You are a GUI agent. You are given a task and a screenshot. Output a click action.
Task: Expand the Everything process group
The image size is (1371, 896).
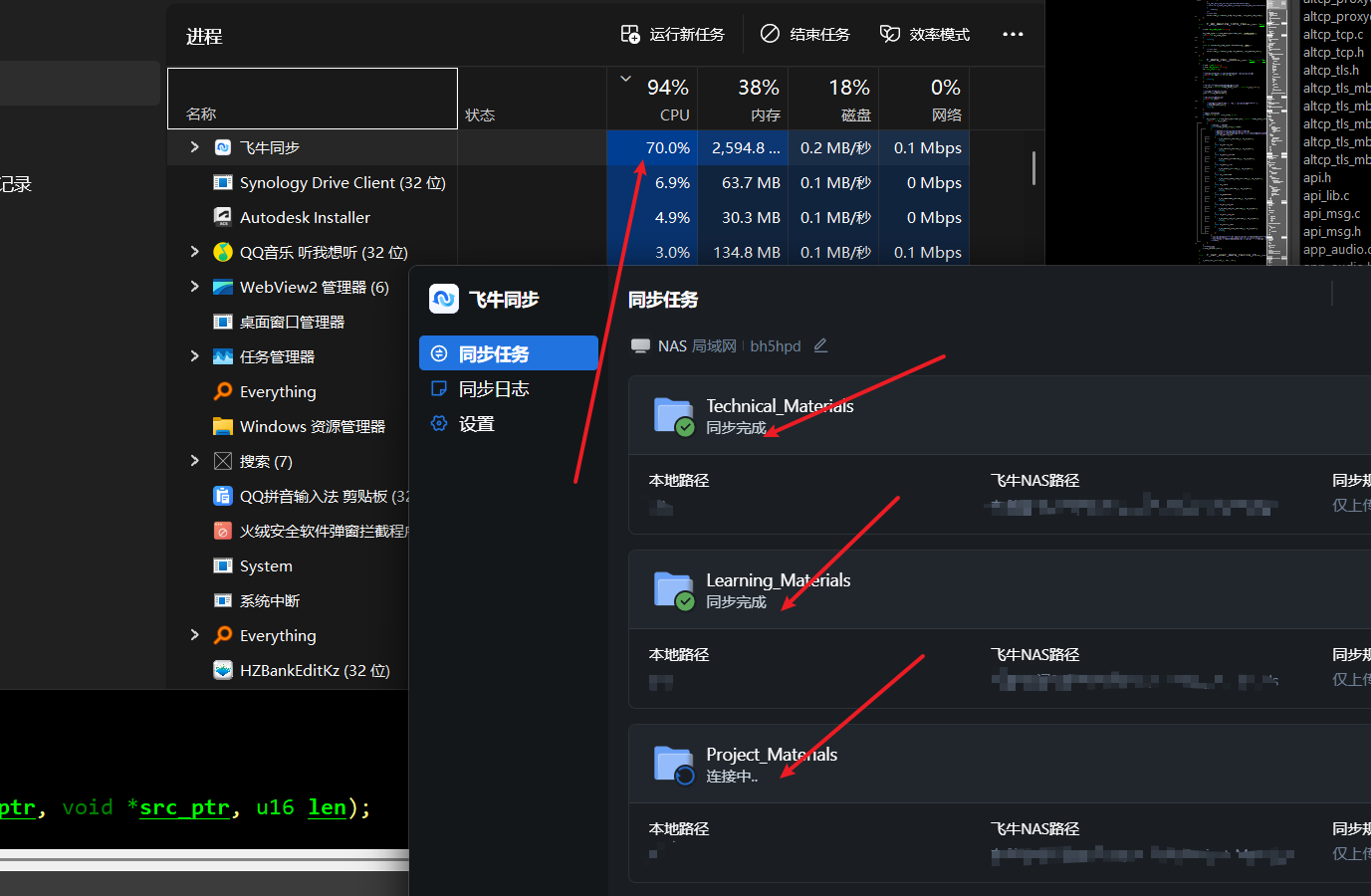point(194,635)
